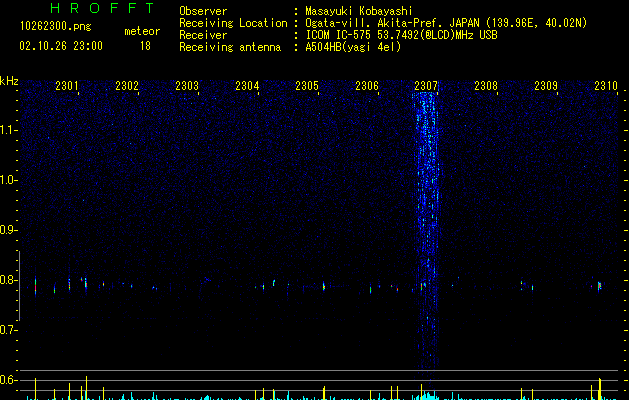Click the ICOM IC-575 receiver text

tap(401, 35)
